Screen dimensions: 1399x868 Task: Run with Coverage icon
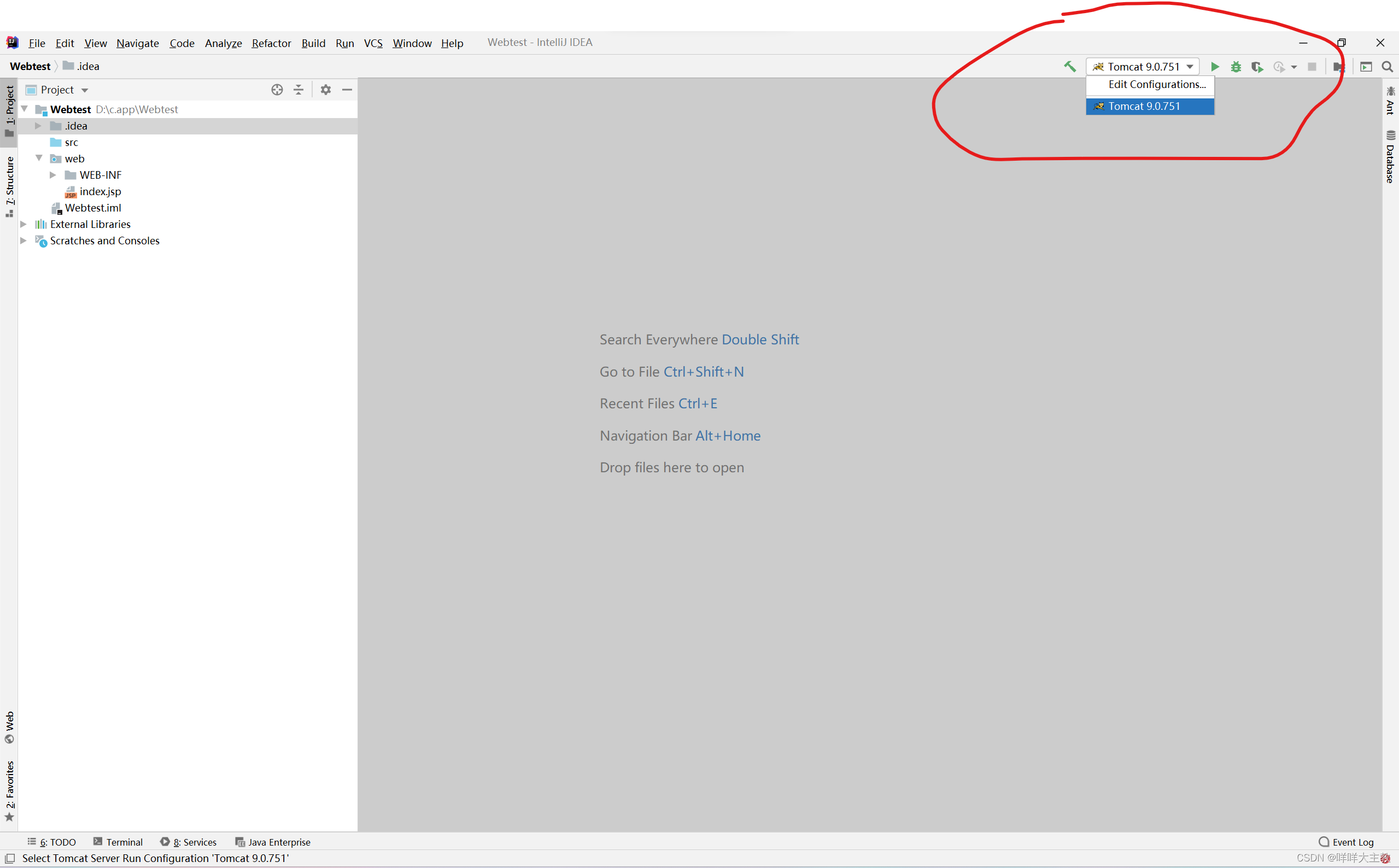1257,67
